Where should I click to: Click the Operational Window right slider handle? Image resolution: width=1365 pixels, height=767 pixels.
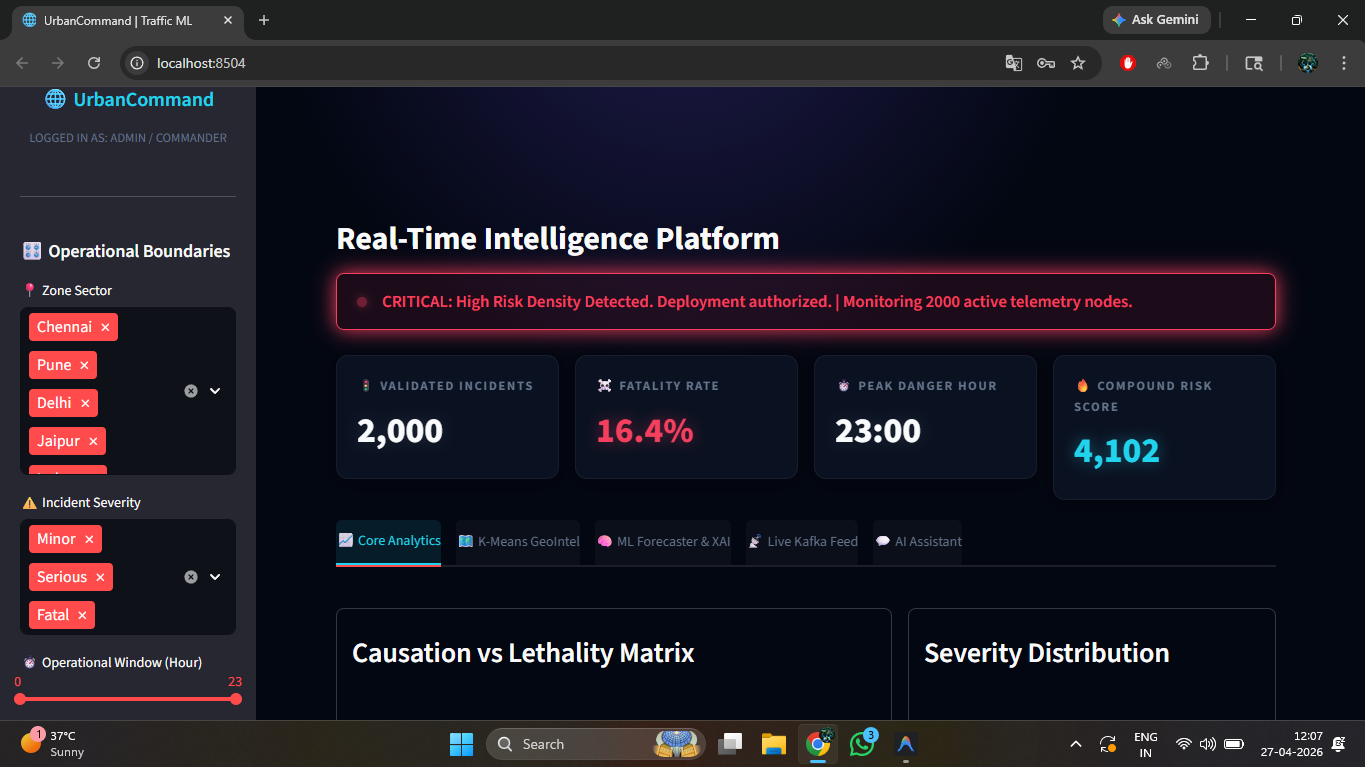(236, 699)
